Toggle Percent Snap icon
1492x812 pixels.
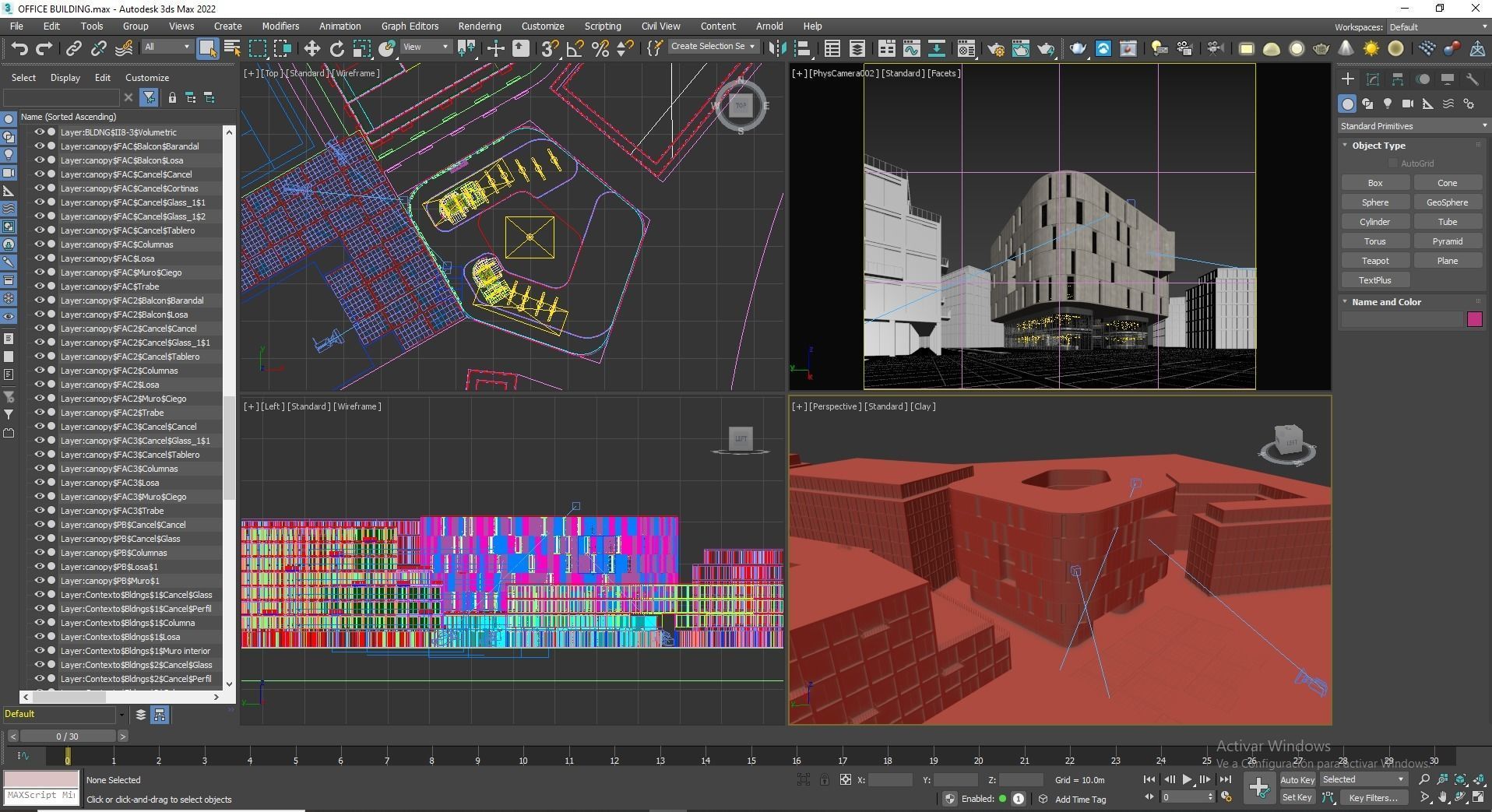coord(600,48)
